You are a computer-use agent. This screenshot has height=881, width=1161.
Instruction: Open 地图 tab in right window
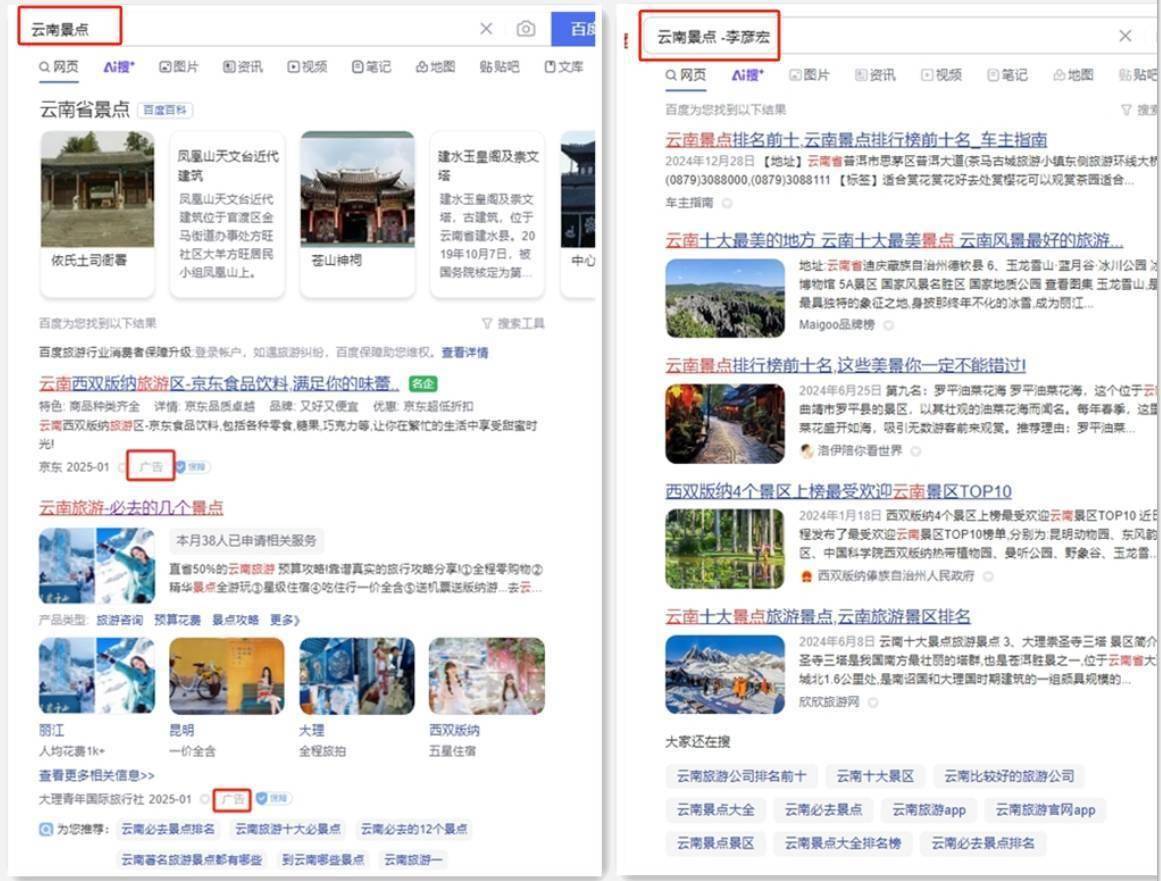point(1073,75)
